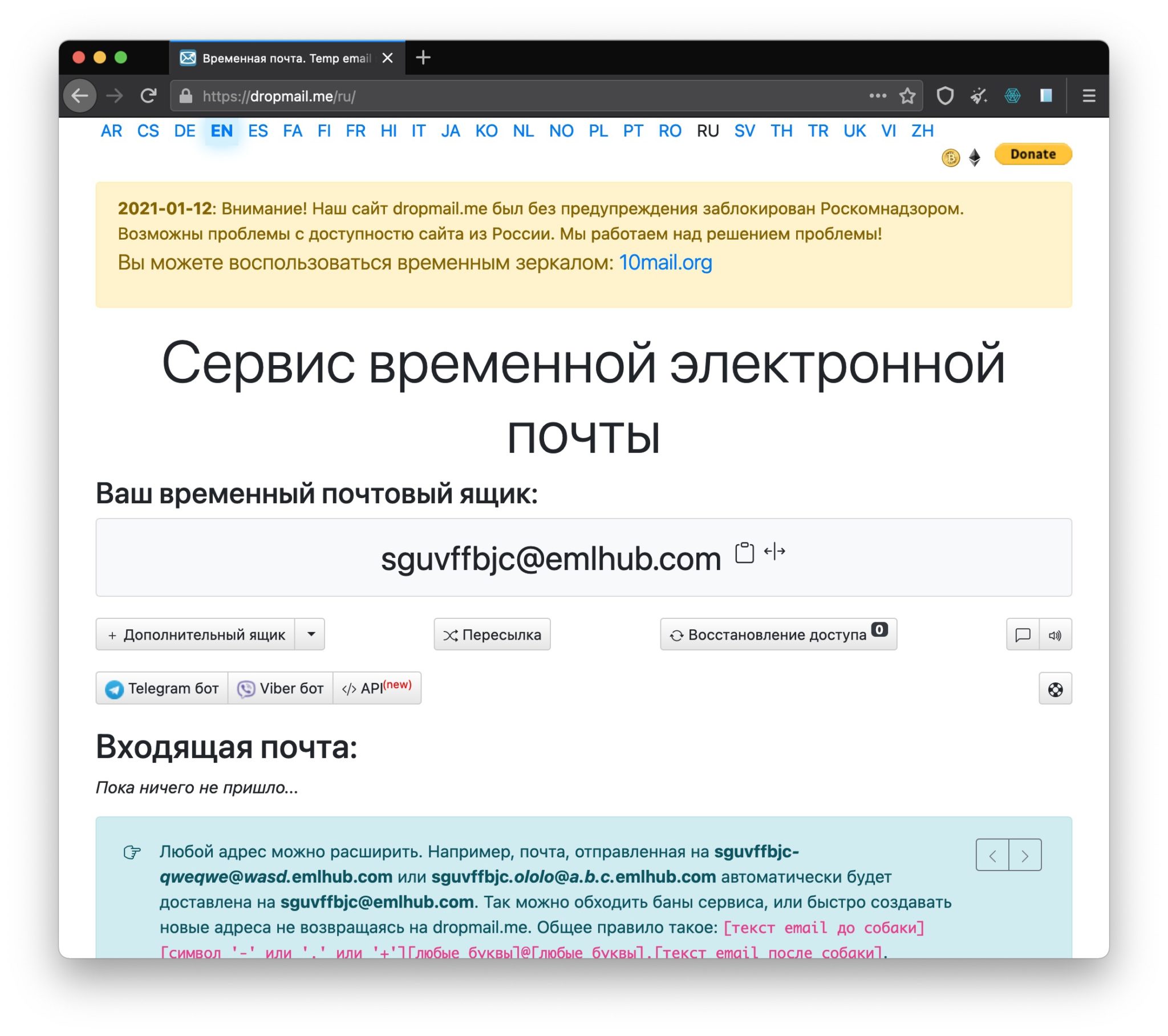Toggle popup notifications speech bubble button
The width and height of the screenshot is (1168, 1036).
1023,634
